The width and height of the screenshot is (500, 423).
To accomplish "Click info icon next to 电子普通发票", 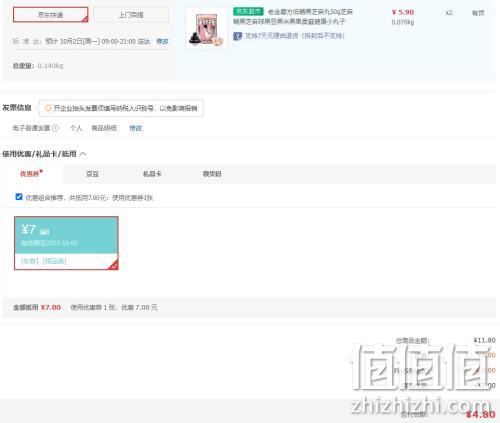I will point(56,128).
